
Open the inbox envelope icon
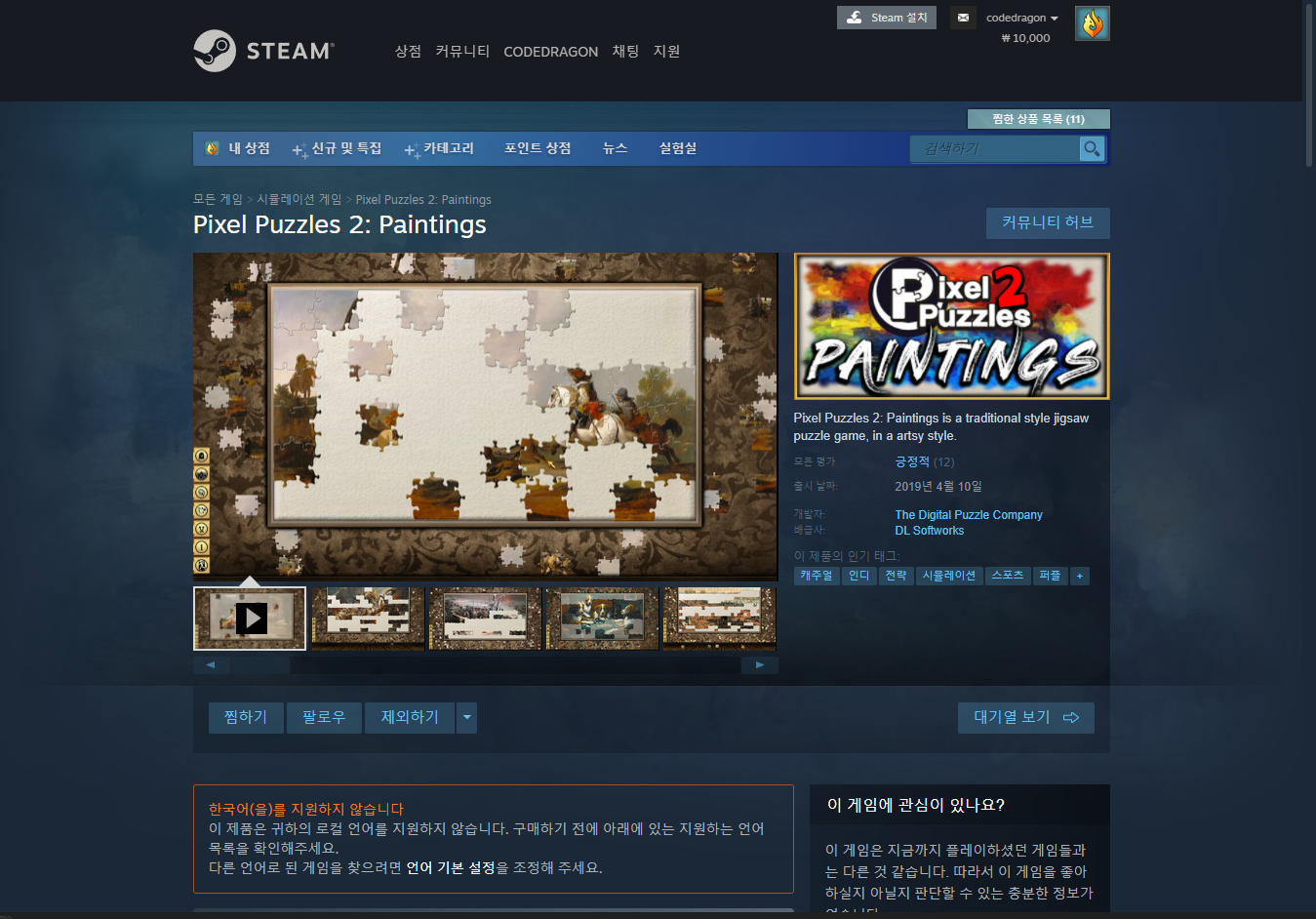(963, 18)
